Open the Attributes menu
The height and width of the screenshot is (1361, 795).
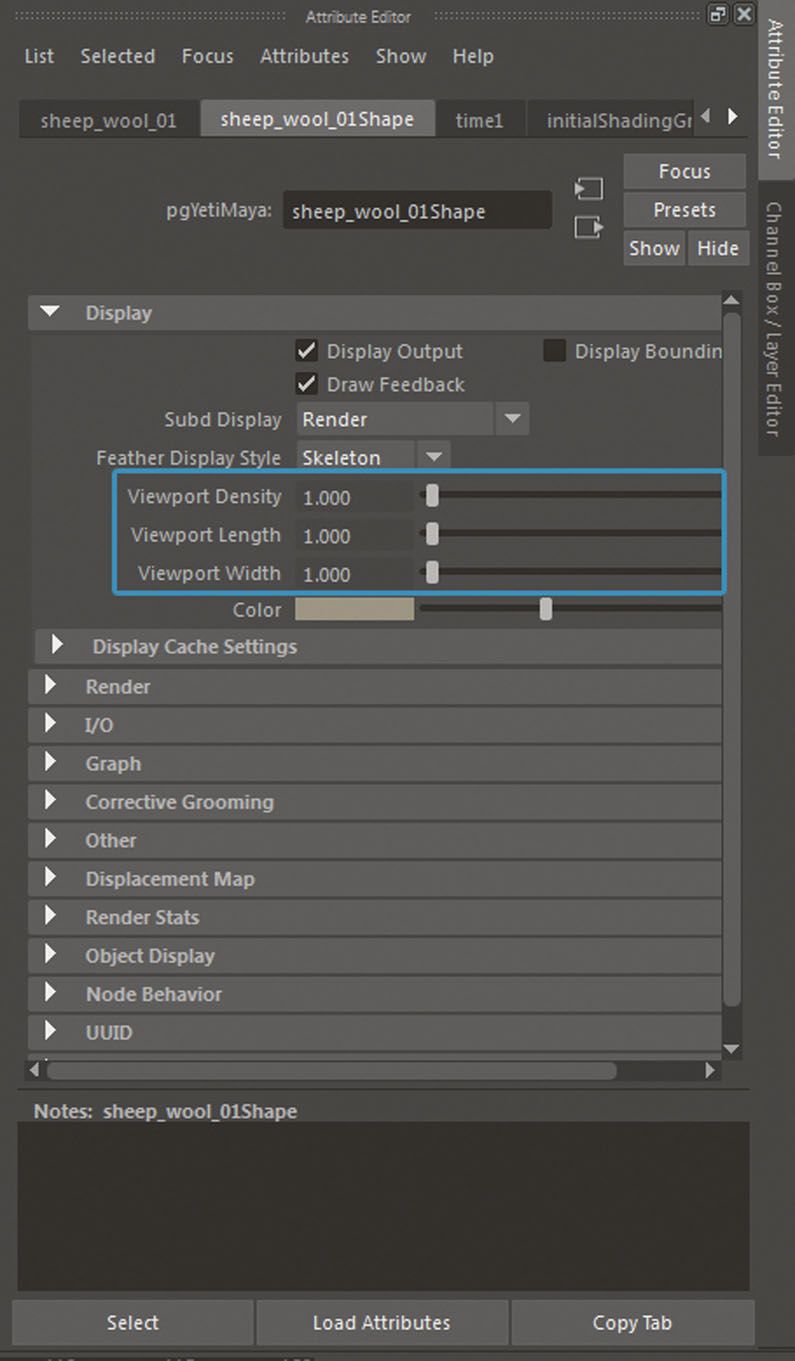[x=304, y=57]
